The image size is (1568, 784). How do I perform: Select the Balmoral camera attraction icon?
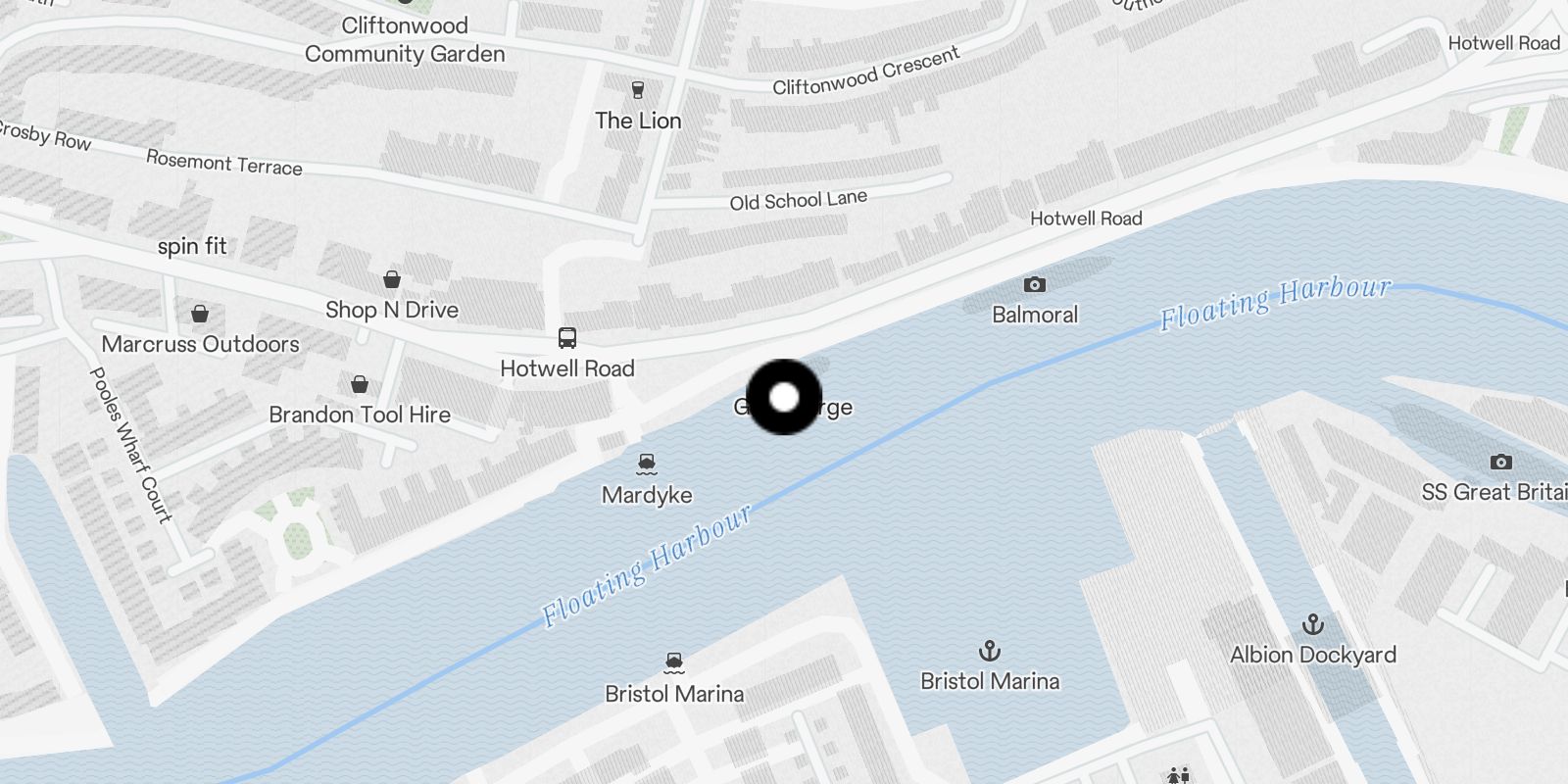click(1034, 284)
